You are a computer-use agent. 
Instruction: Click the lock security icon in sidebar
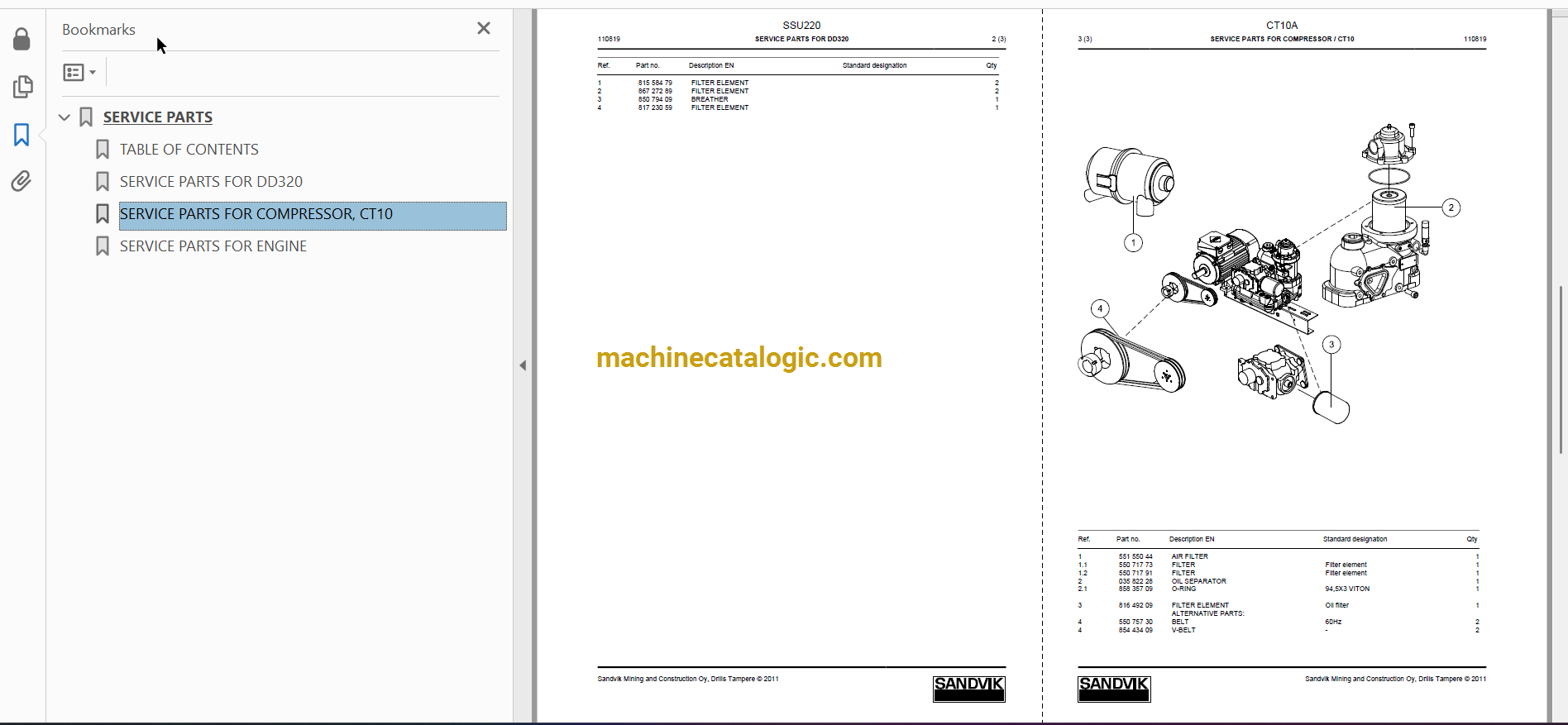click(x=22, y=39)
